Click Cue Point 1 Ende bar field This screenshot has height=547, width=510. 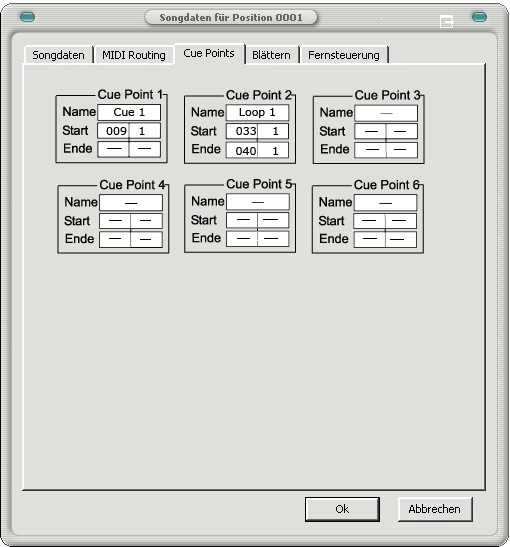click(113, 149)
